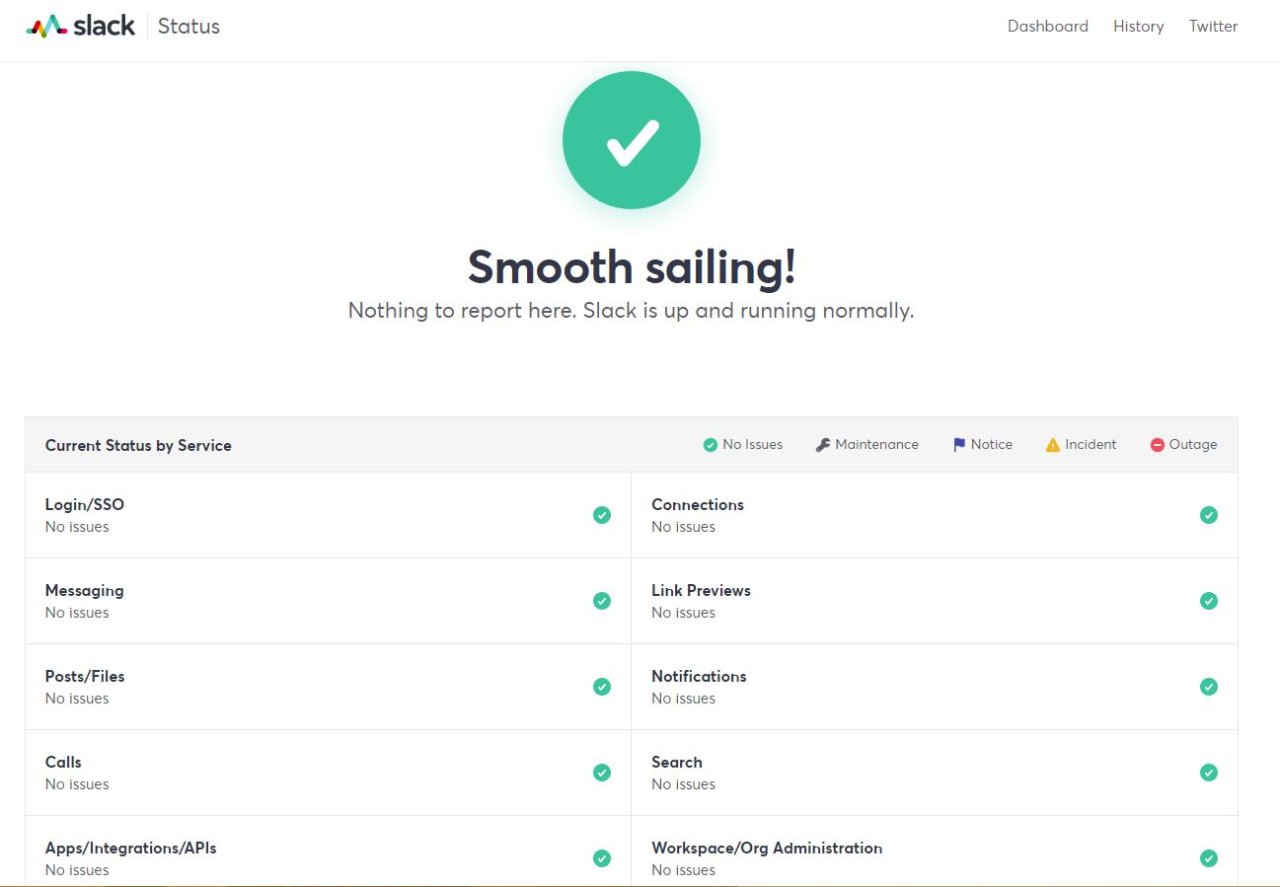Click the Maintenance wrench icon in legend
This screenshot has height=887, width=1280.
pos(823,445)
